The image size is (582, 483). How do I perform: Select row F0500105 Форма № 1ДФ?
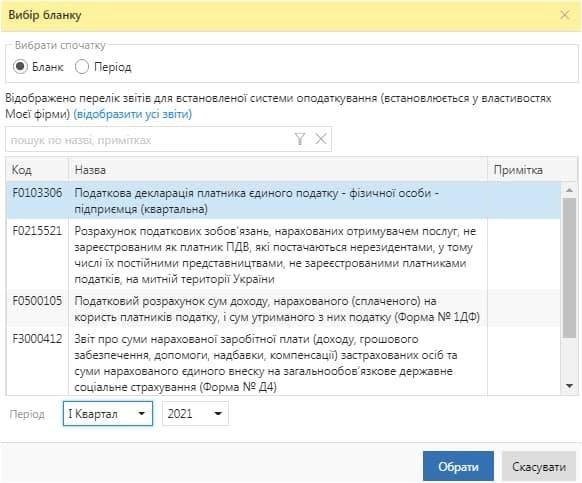(283, 309)
